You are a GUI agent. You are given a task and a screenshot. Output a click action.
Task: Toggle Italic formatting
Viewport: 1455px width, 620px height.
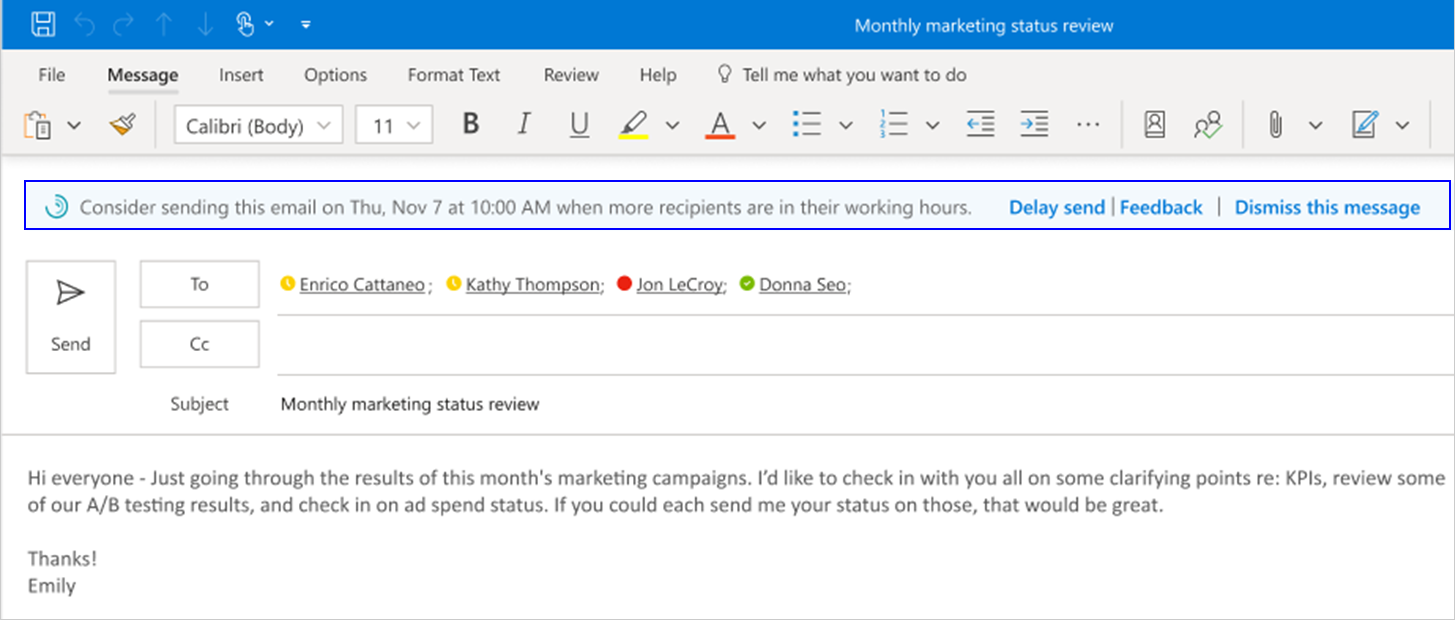point(524,125)
